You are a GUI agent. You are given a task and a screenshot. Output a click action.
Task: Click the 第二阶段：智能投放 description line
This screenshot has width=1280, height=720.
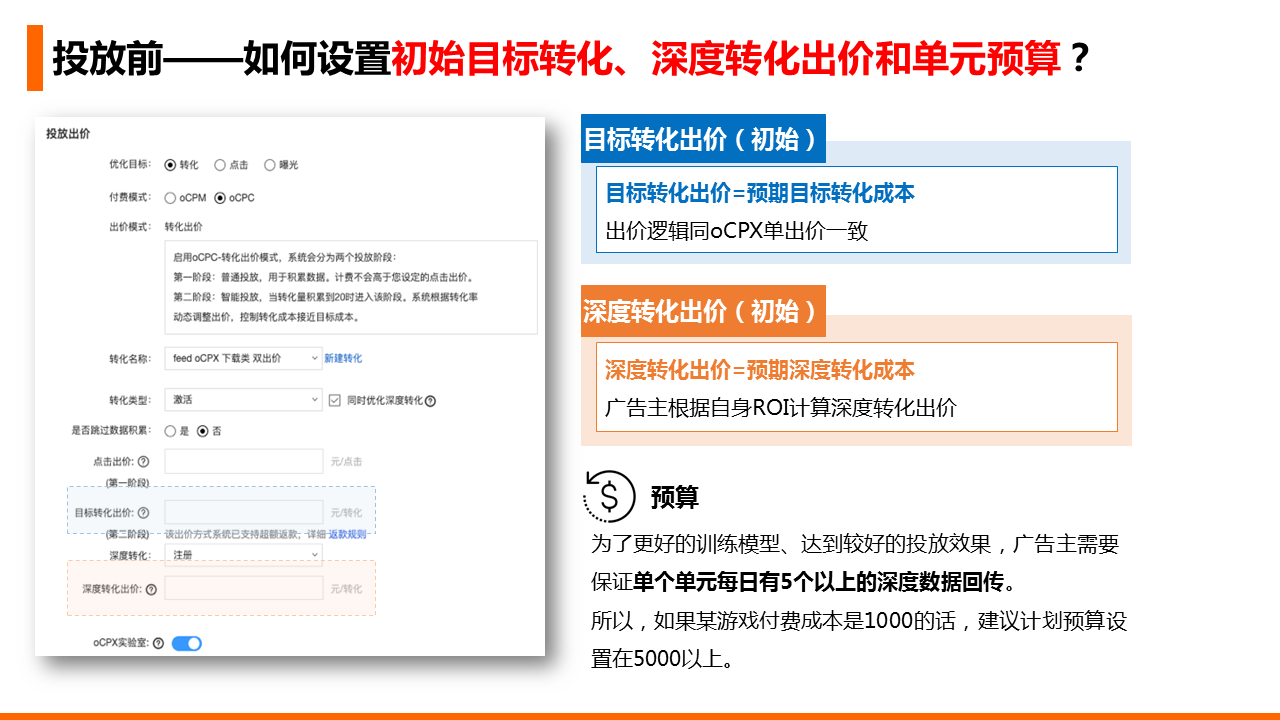click(326, 297)
